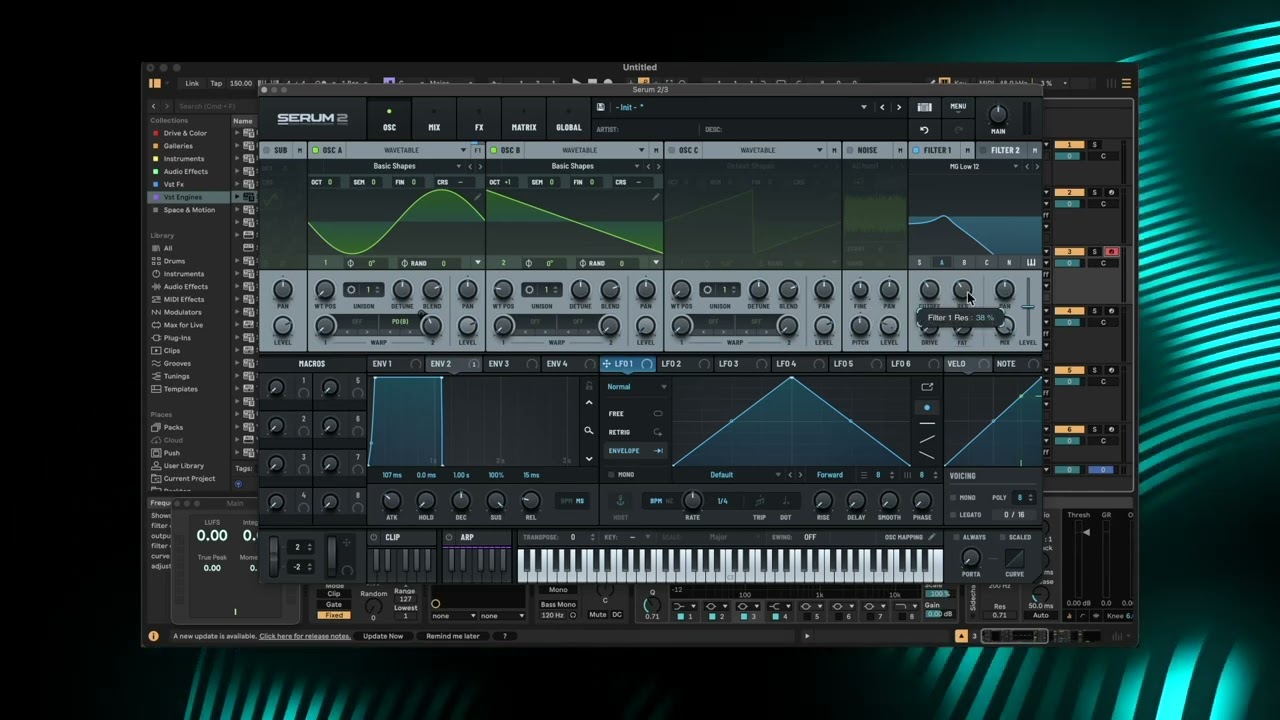Switch to the GLOBAL tab

[569, 120]
